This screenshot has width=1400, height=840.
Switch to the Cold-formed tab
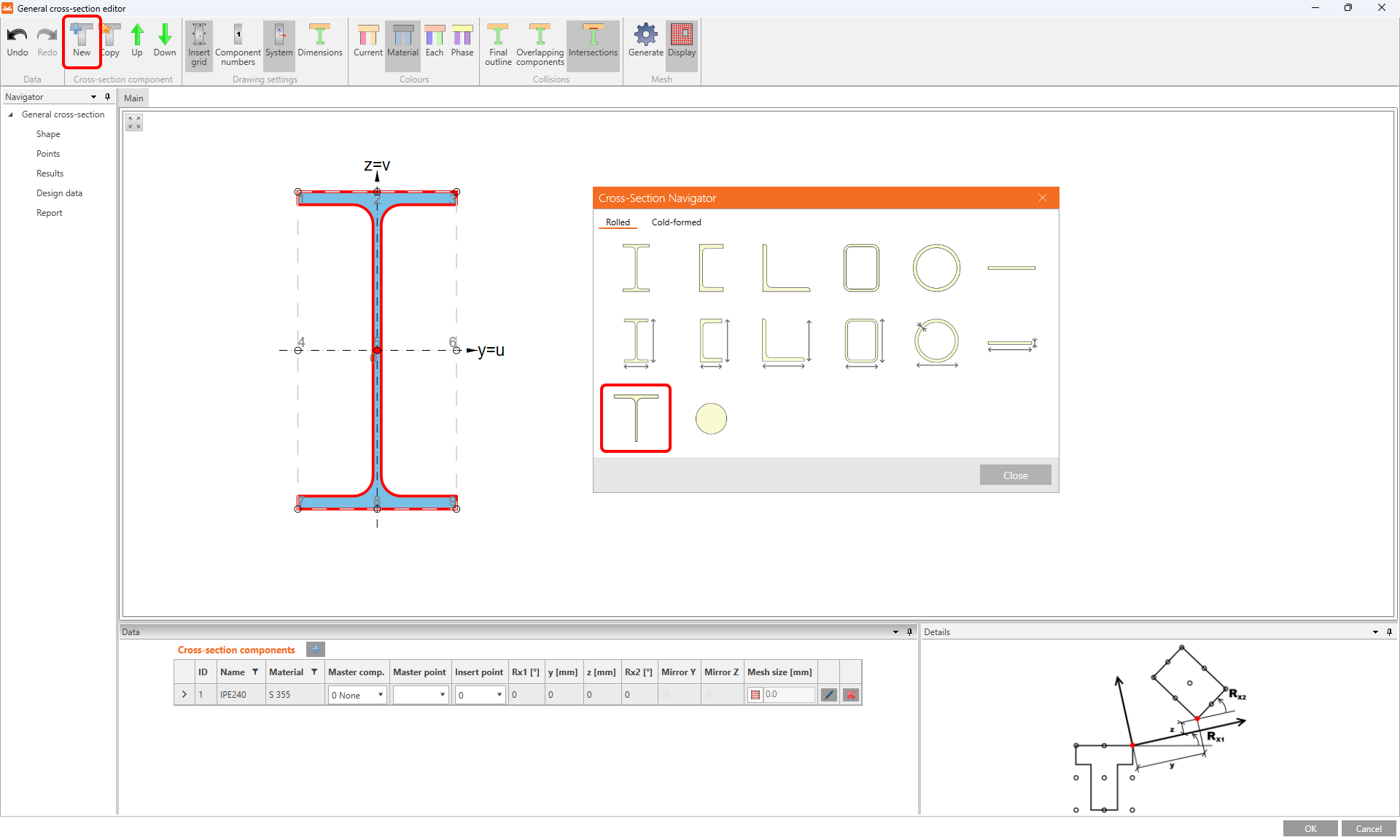(x=676, y=222)
